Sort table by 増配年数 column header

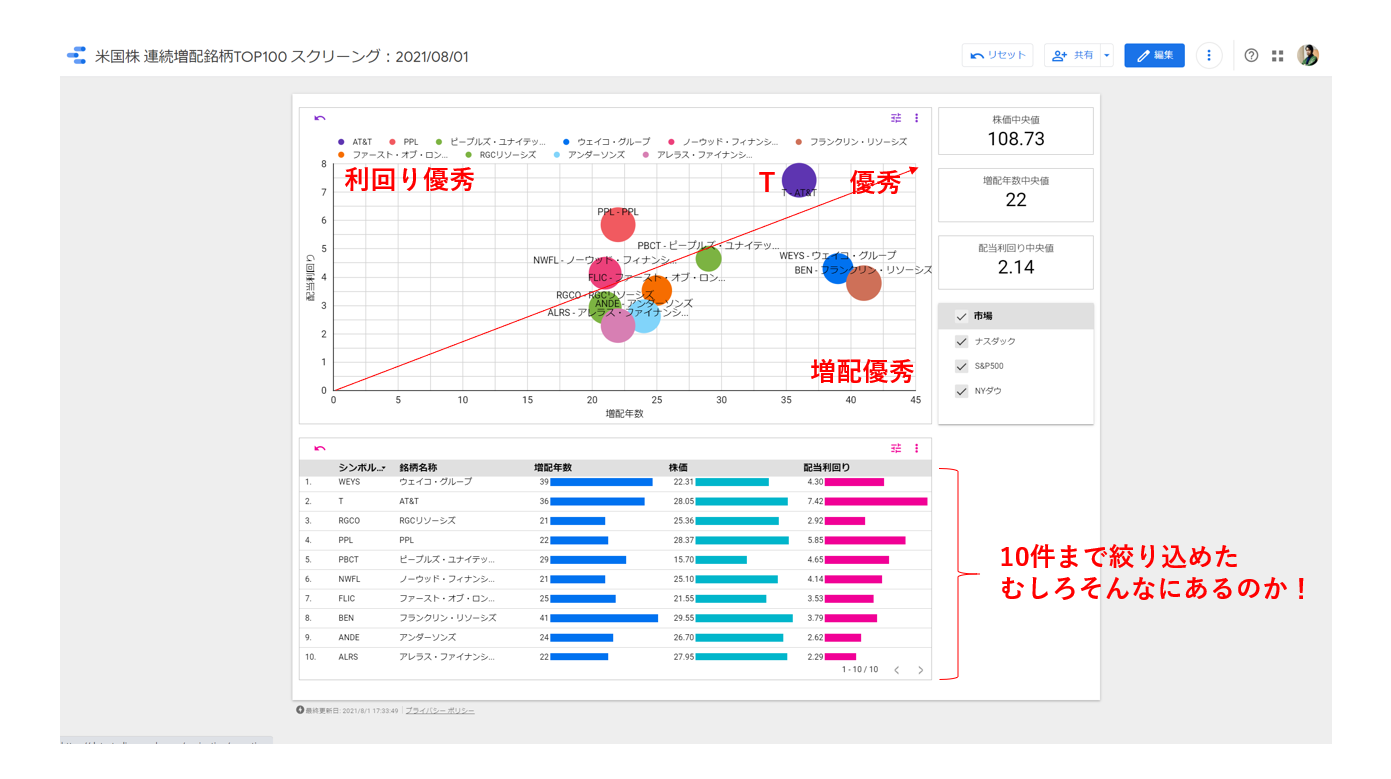tap(553, 468)
